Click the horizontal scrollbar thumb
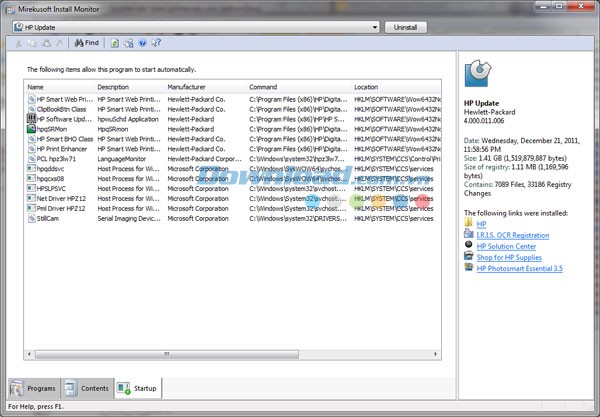The height and width of the screenshot is (417, 600). [x=167, y=354]
